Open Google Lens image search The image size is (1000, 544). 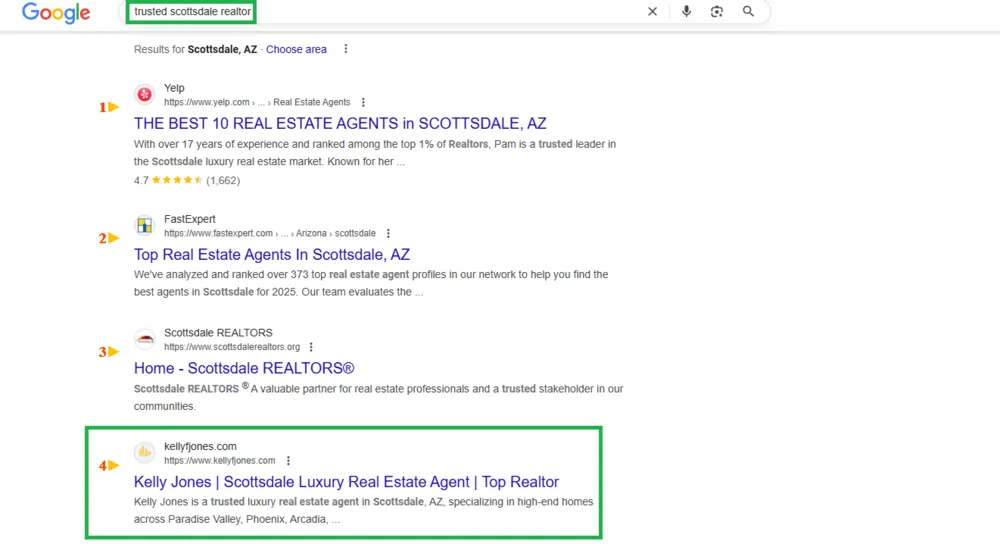717,12
